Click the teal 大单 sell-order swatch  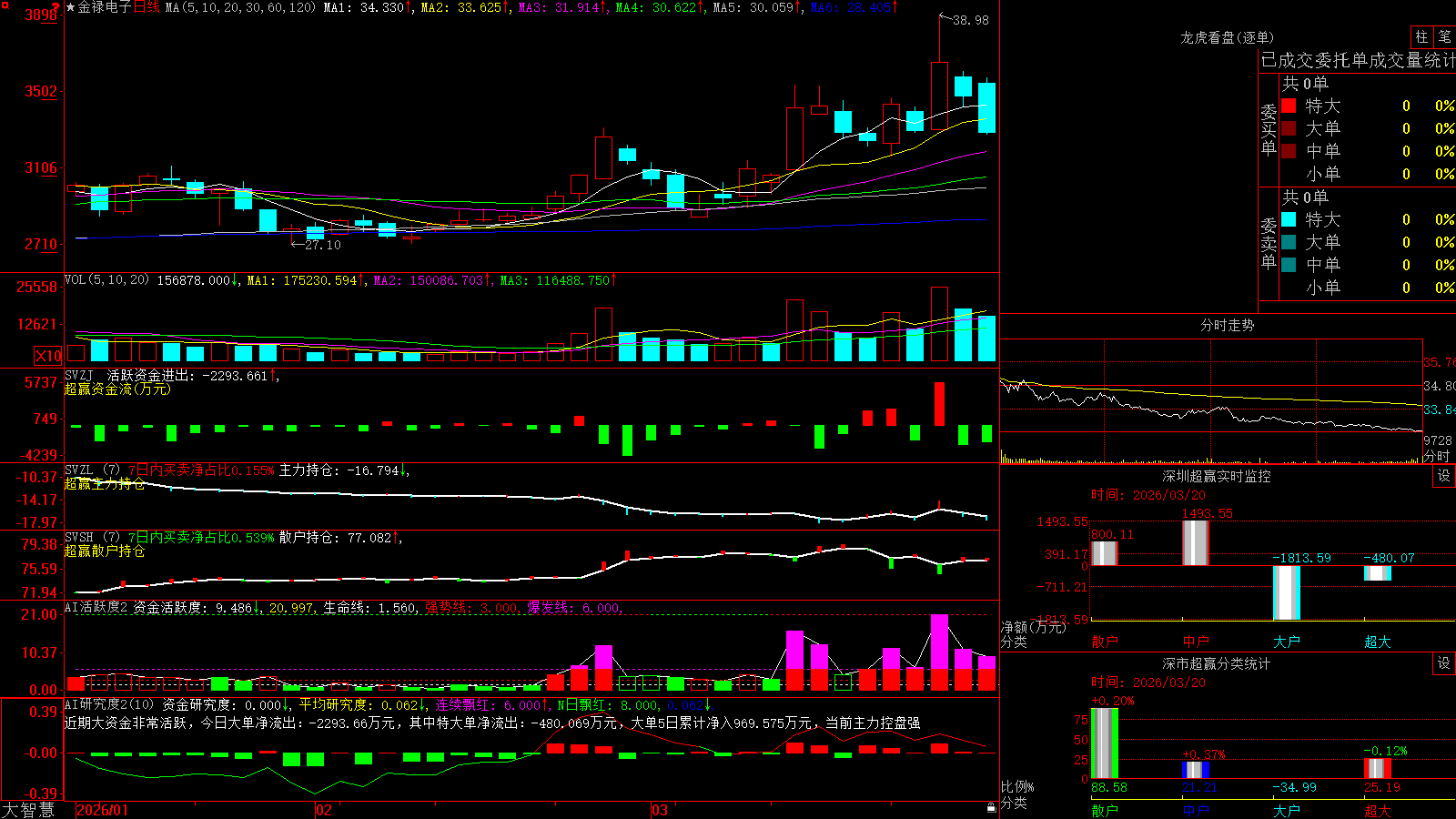pyautogui.click(x=1289, y=242)
